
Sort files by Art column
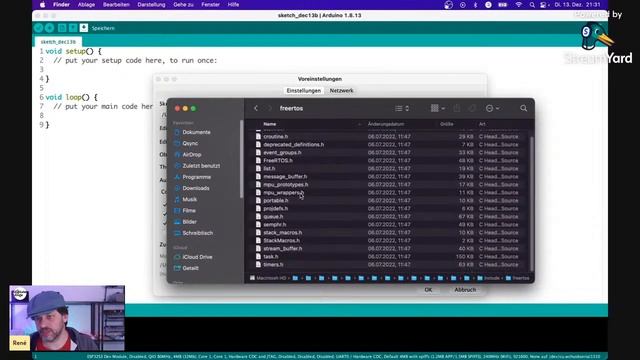pos(482,124)
